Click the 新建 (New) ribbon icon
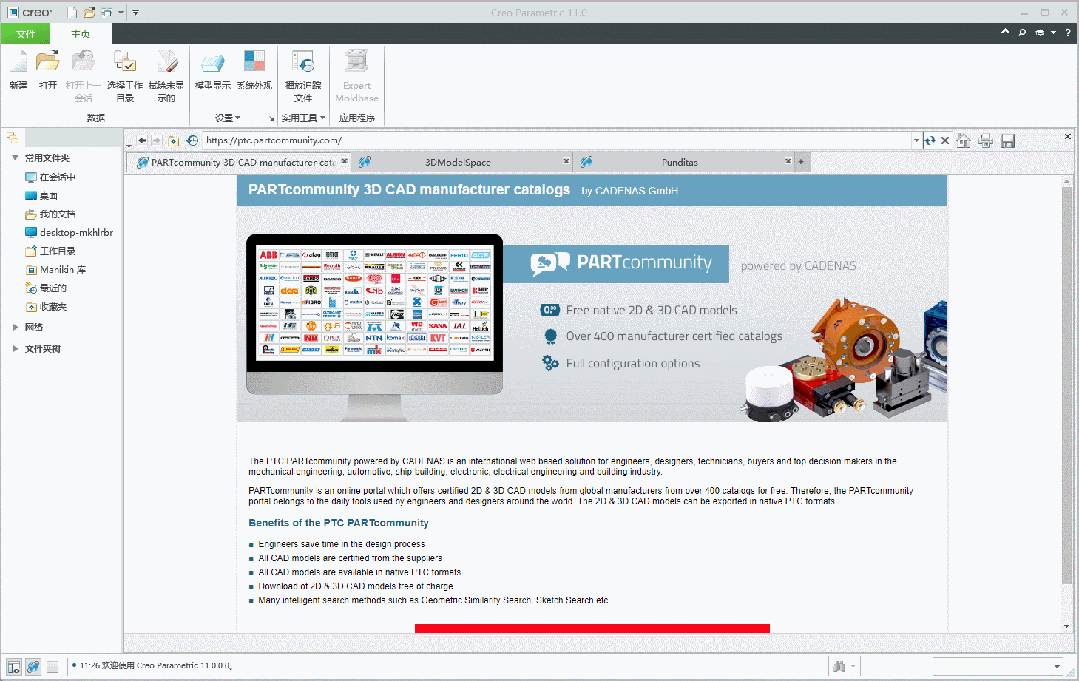This screenshot has width=1079, height=681. tap(19, 62)
